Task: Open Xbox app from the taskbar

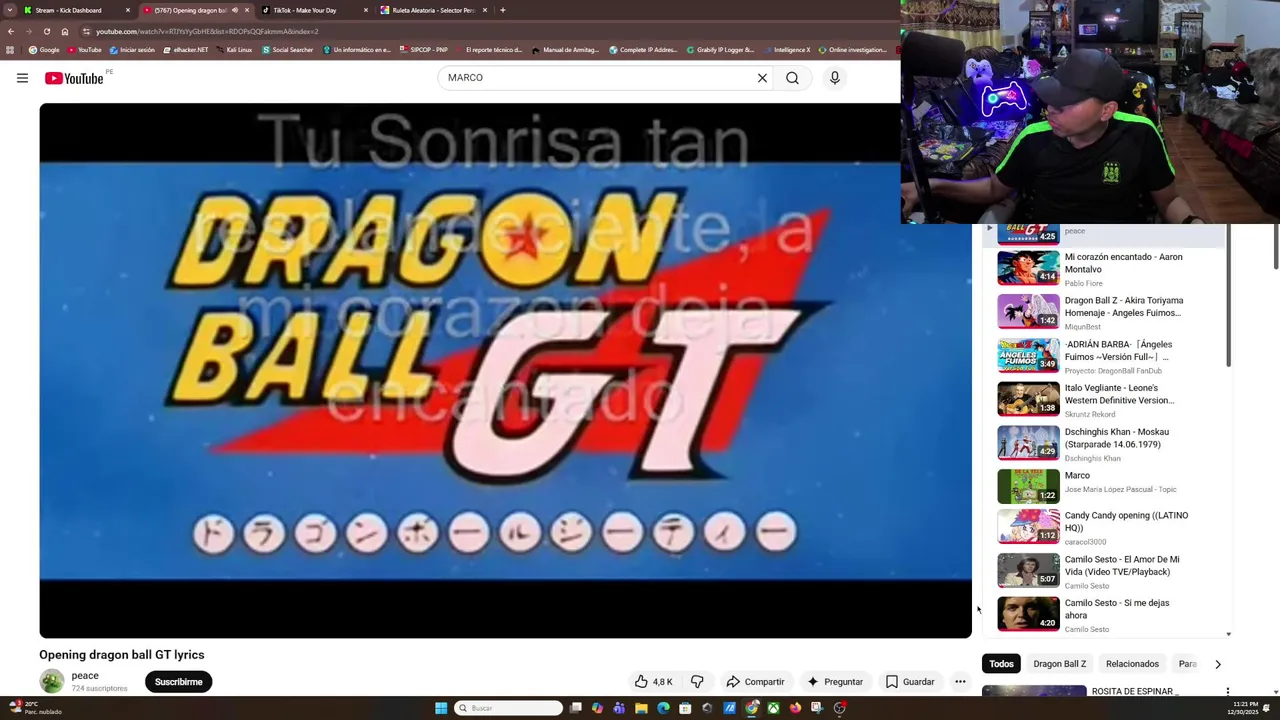Action: [773, 708]
